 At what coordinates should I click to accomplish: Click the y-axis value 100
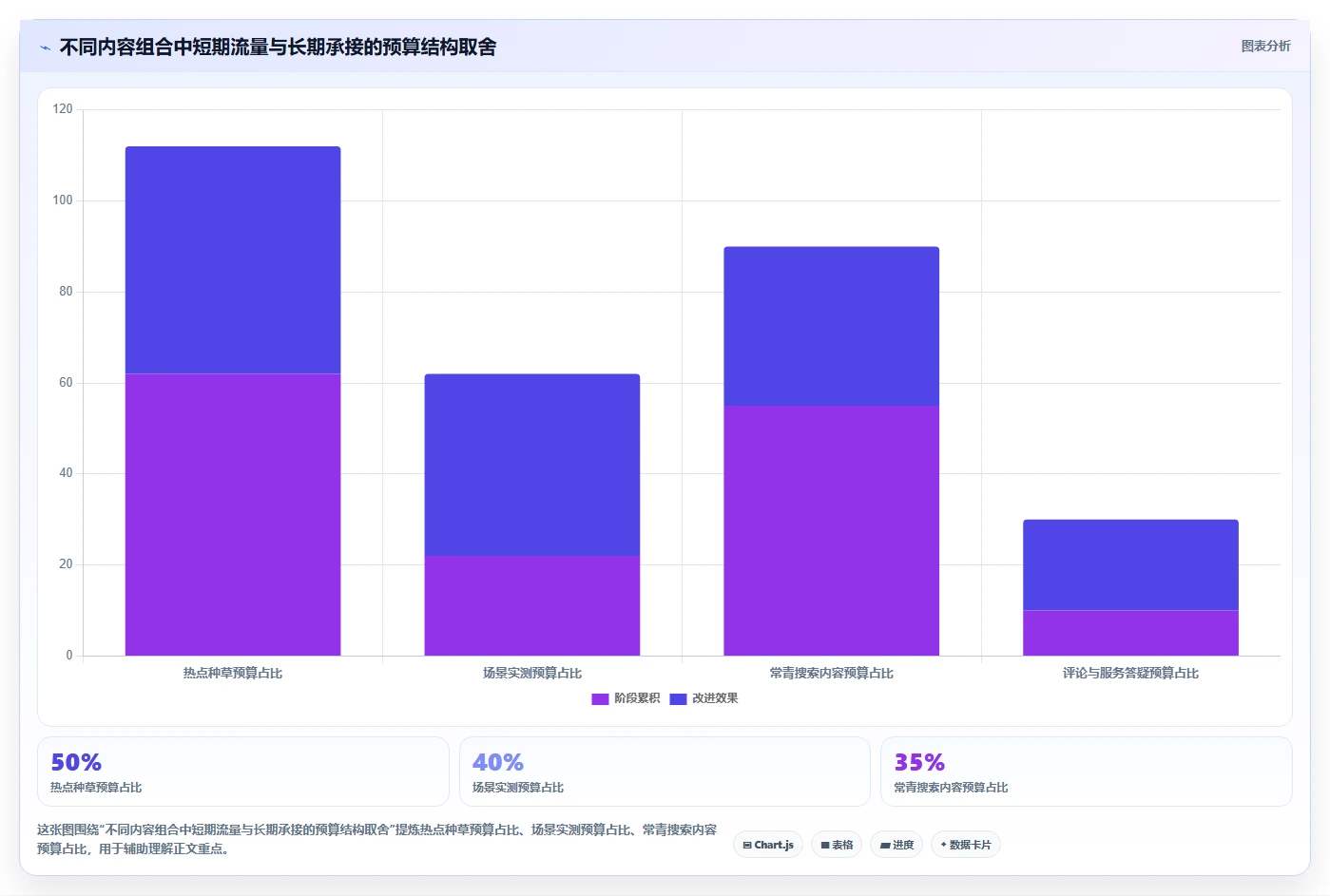(63, 200)
